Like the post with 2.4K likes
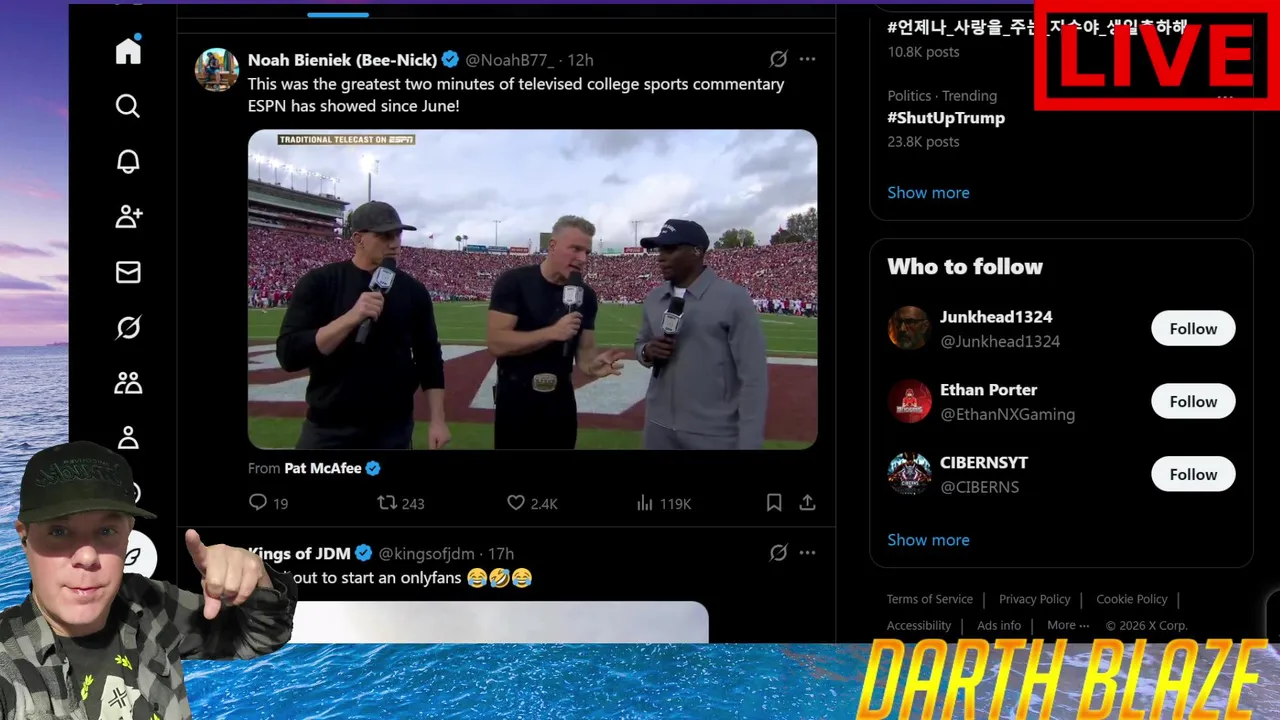1280x720 pixels. [x=516, y=503]
